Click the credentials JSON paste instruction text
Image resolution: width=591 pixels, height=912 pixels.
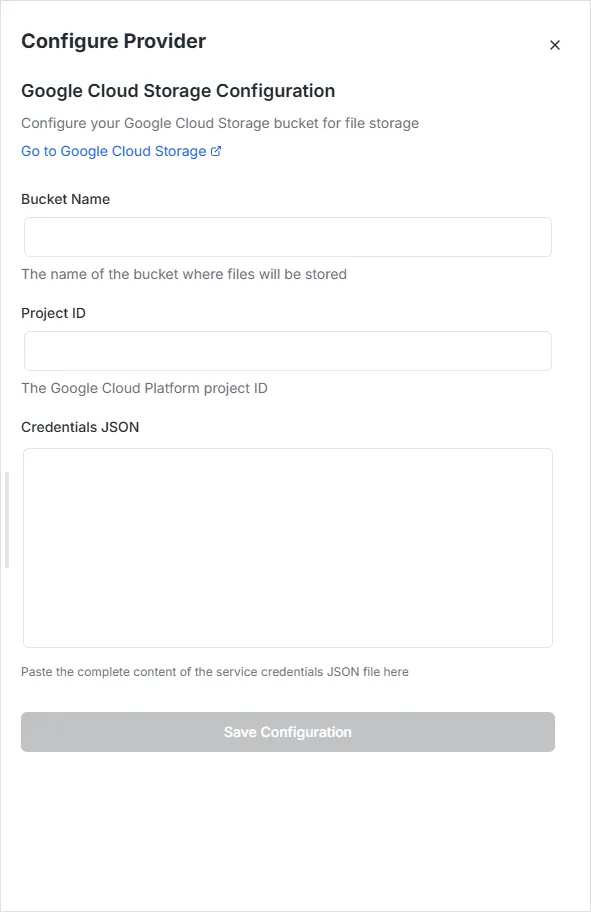click(214, 671)
